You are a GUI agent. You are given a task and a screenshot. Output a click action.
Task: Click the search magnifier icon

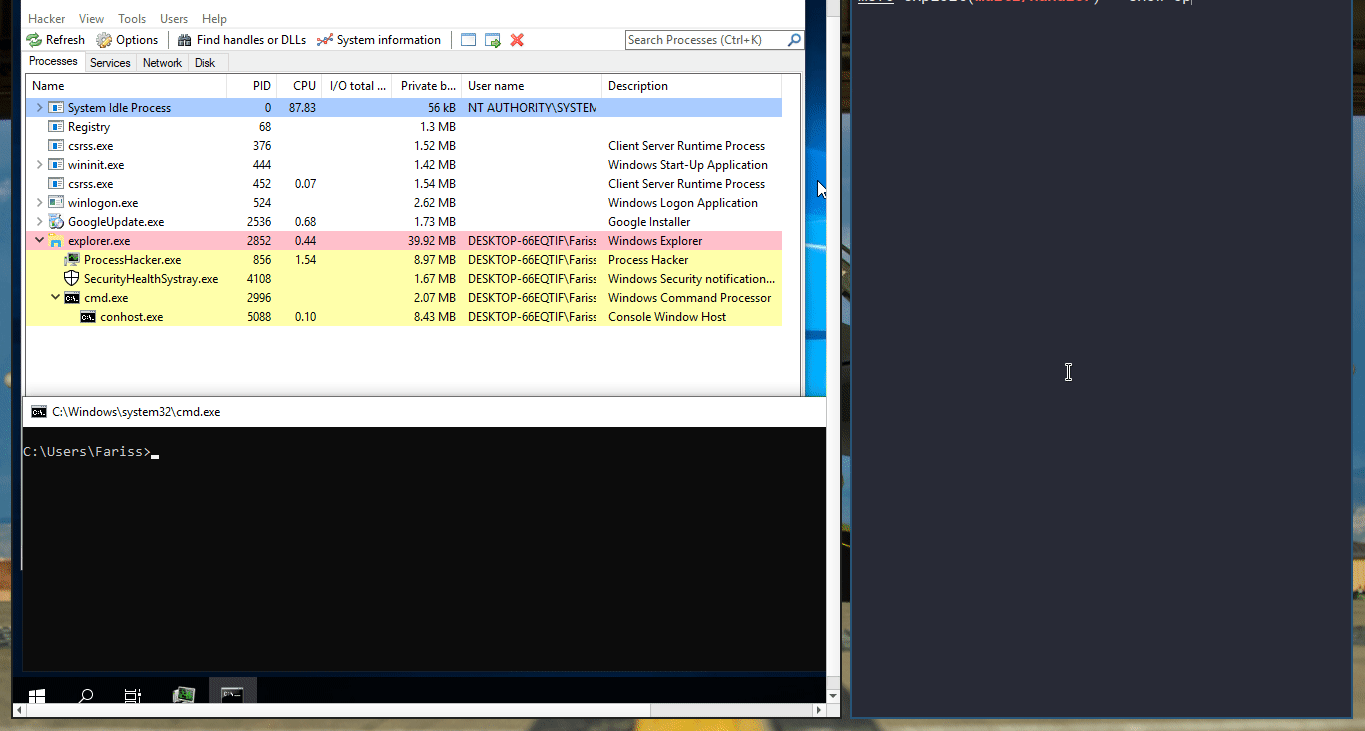point(794,40)
